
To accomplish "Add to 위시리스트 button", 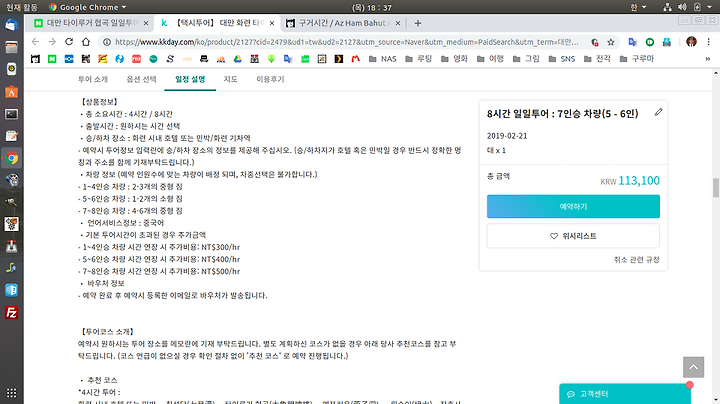I will coord(573,236).
